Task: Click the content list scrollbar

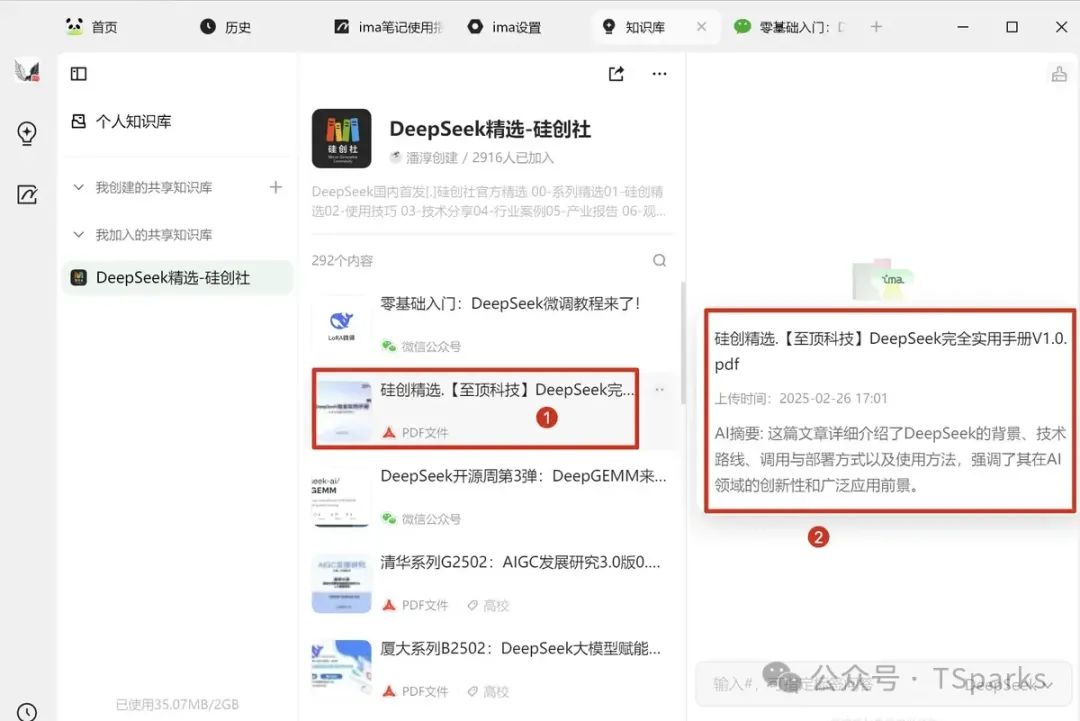Action: (683, 343)
